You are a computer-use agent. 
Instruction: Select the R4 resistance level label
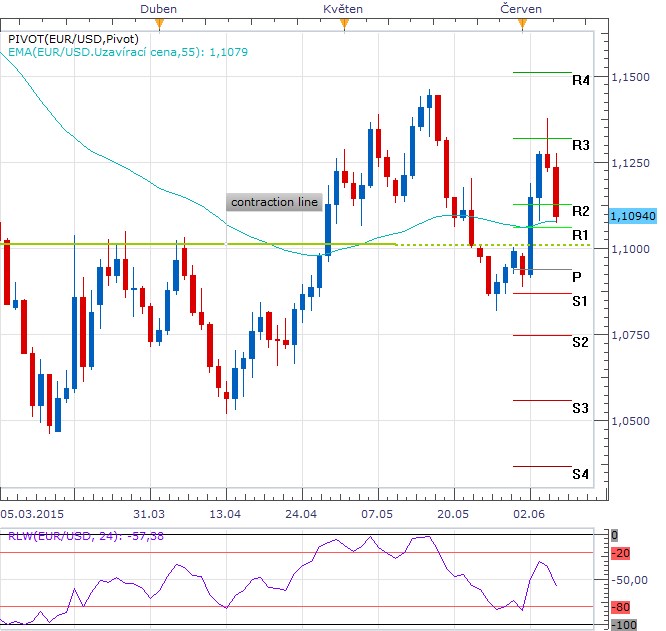pyautogui.click(x=580, y=79)
